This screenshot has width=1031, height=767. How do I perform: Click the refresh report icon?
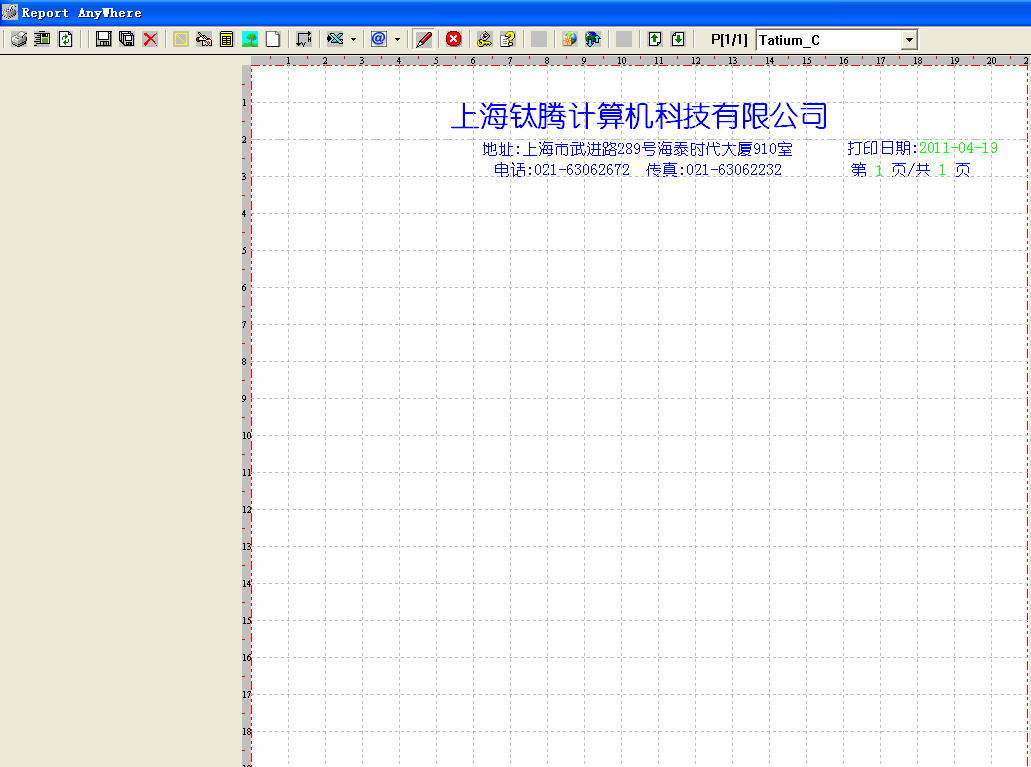click(65, 39)
